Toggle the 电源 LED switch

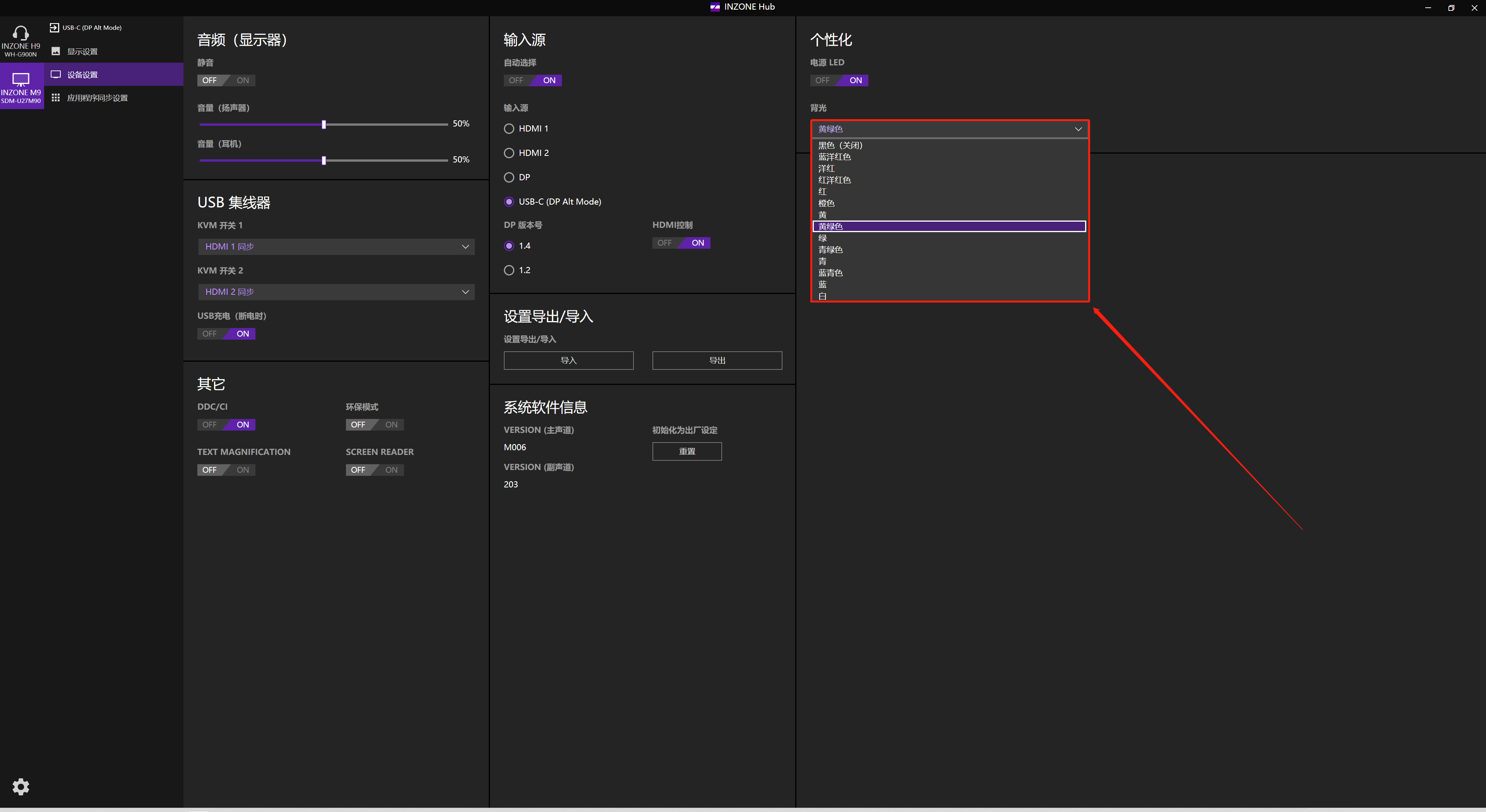(x=839, y=80)
